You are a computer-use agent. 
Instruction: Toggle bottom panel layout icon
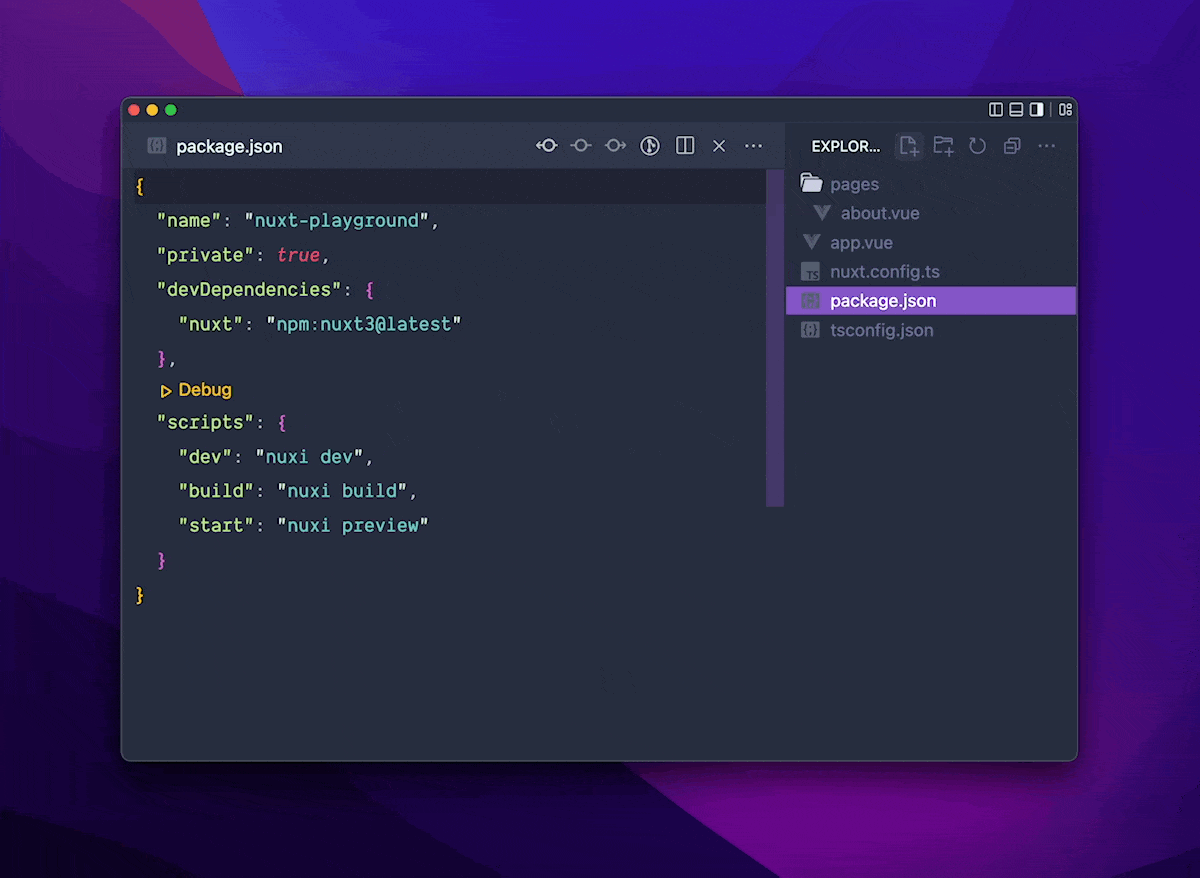coord(1016,110)
